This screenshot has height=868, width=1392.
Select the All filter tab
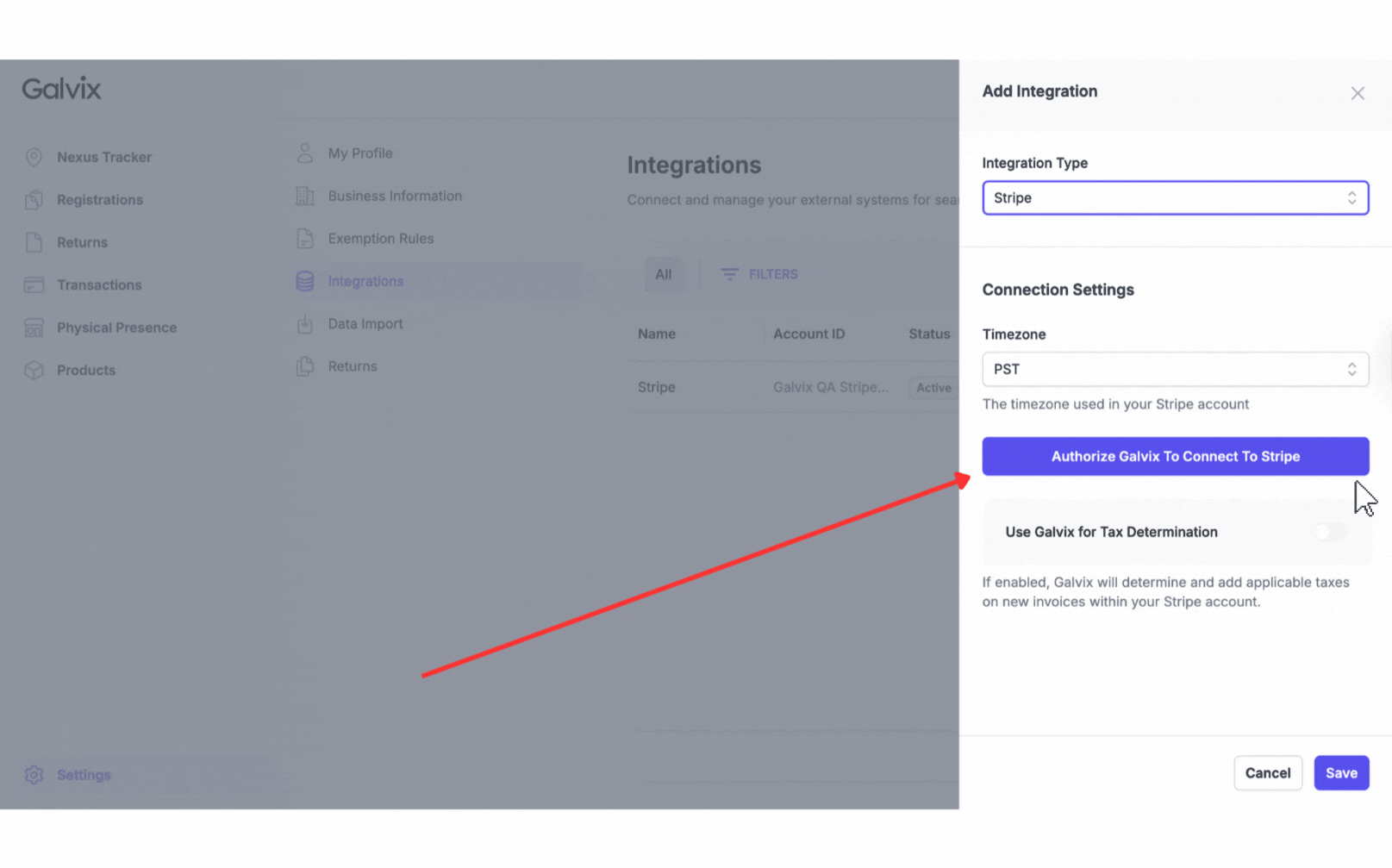click(x=663, y=274)
